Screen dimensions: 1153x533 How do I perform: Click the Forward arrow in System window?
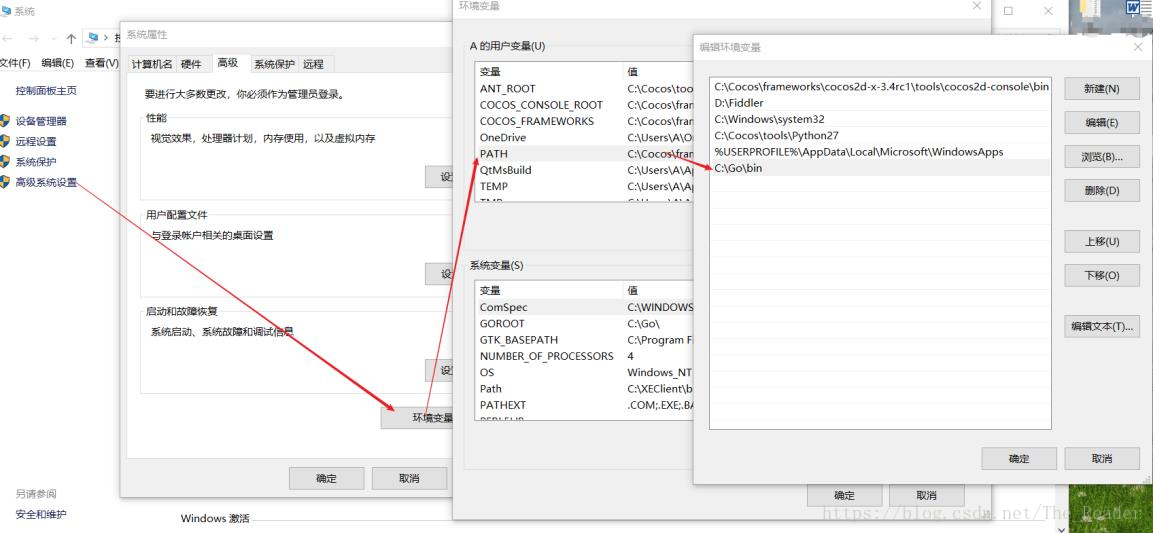pyautogui.click(x=32, y=38)
